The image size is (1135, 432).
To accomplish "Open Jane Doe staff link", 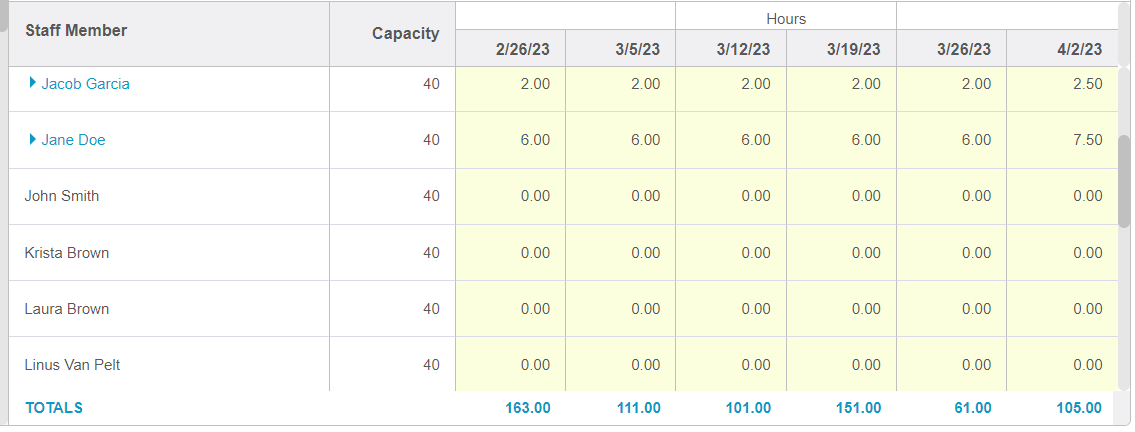I will click(73, 140).
